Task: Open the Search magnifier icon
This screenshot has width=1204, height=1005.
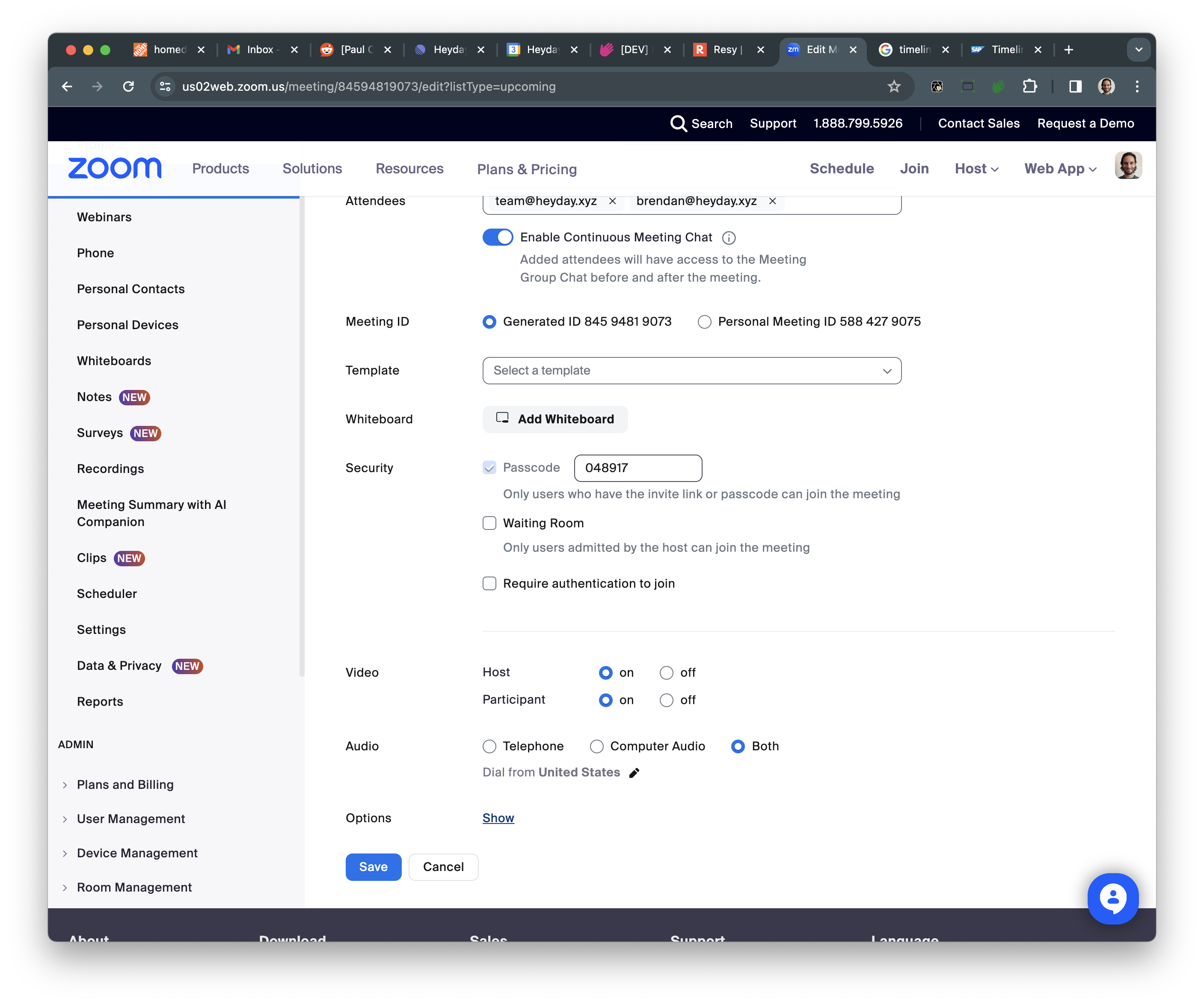Action: (x=678, y=123)
